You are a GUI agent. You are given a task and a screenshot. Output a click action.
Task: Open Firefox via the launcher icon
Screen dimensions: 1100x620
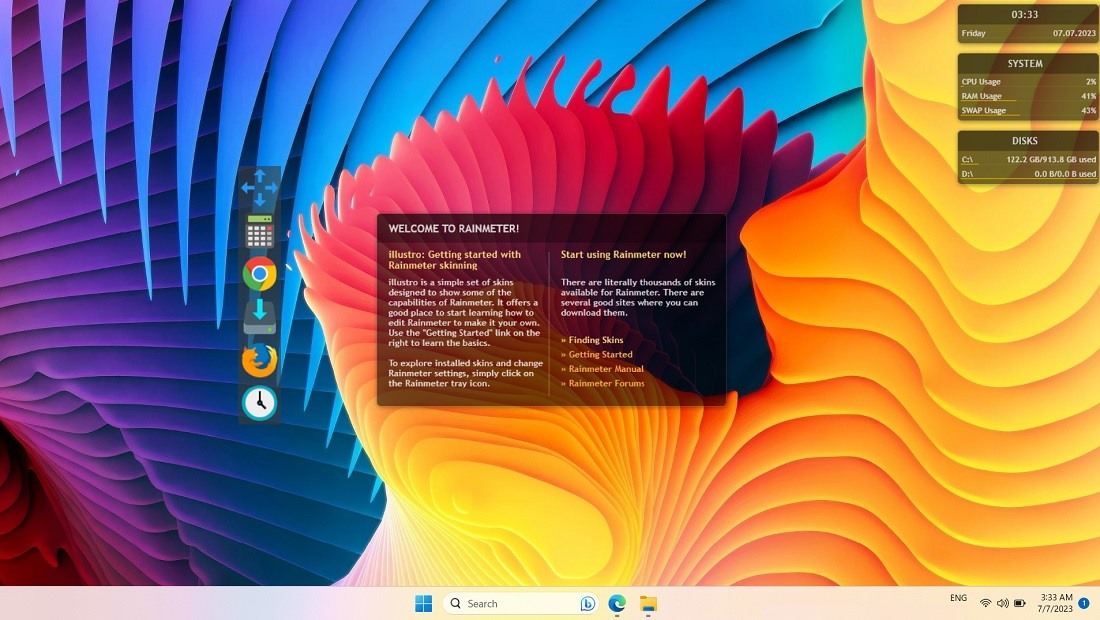pyautogui.click(x=259, y=359)
